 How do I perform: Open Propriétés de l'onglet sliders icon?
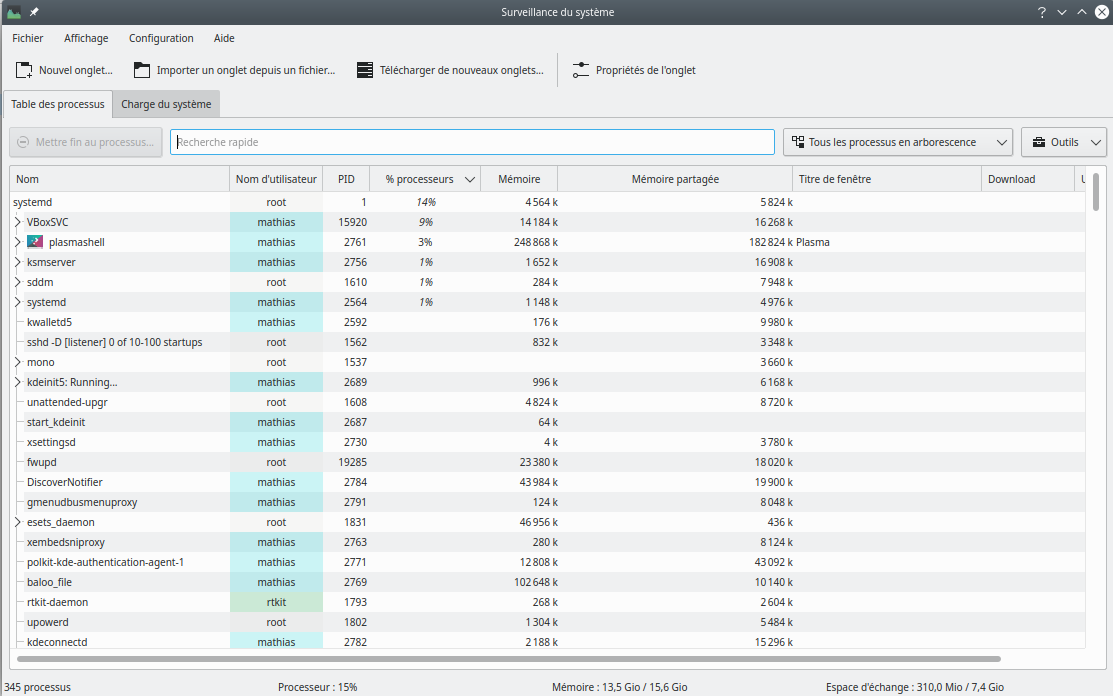click(x=581, y=70)
